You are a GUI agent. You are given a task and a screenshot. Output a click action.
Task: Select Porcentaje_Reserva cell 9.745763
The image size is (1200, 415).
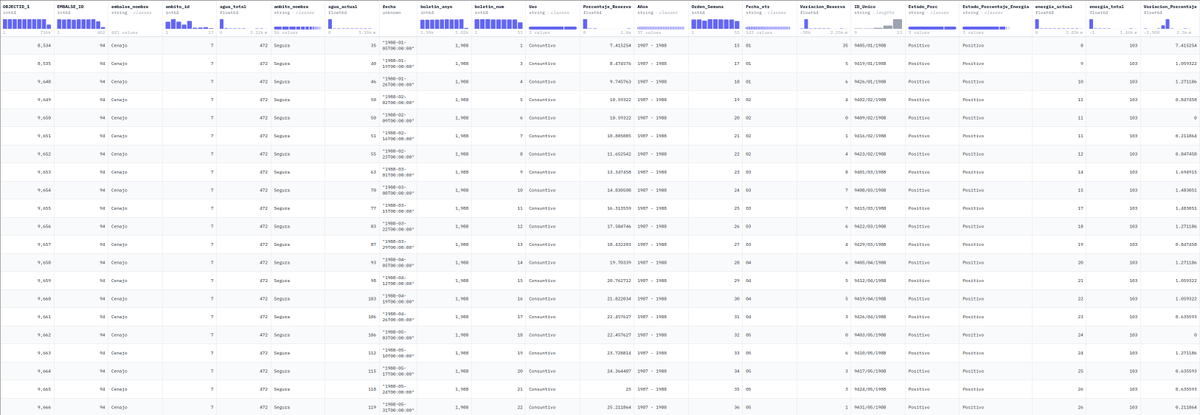(x=620, y=81)
